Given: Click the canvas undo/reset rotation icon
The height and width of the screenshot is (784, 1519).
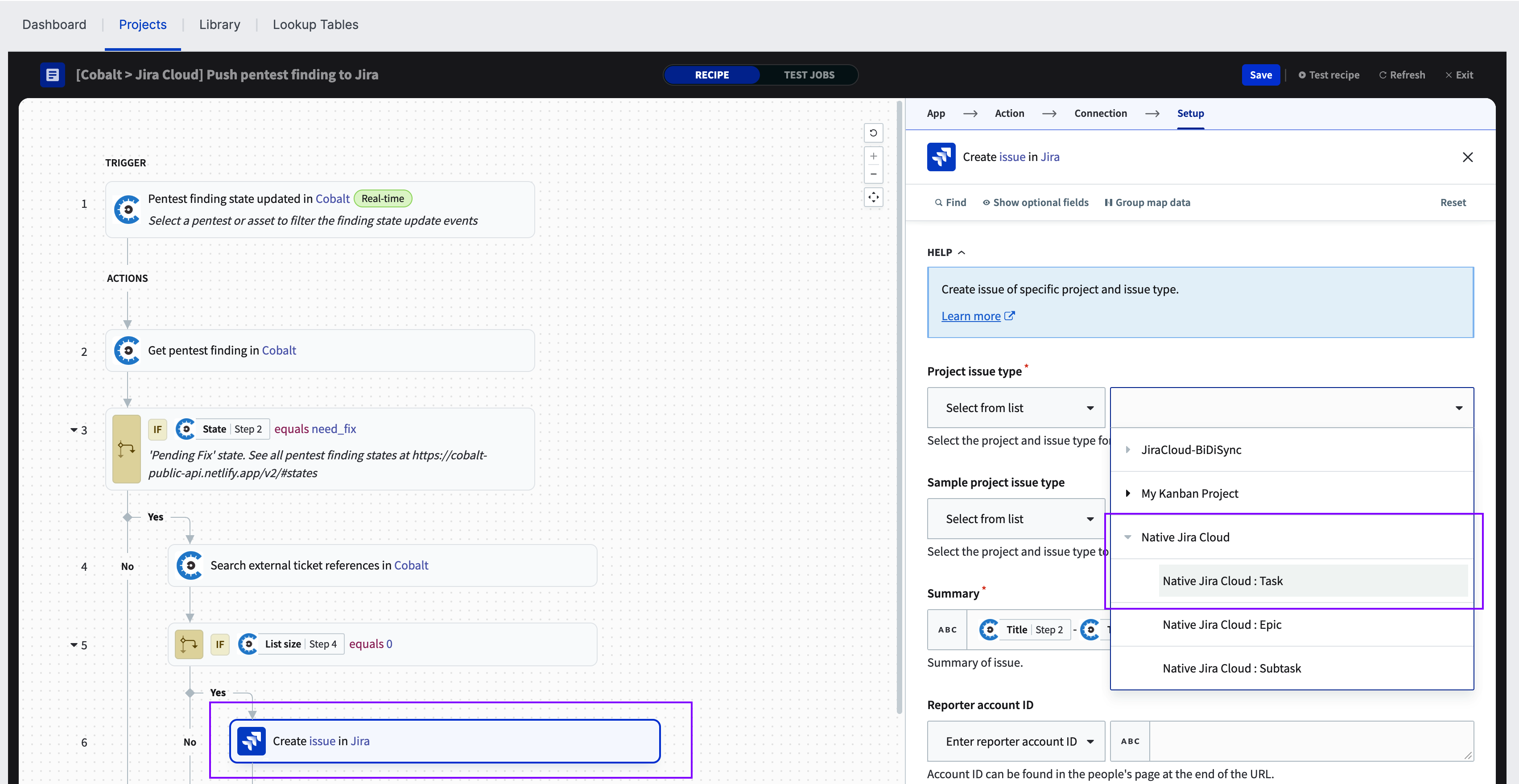Looking at the screenshot, I should click(x=873, y=133).
